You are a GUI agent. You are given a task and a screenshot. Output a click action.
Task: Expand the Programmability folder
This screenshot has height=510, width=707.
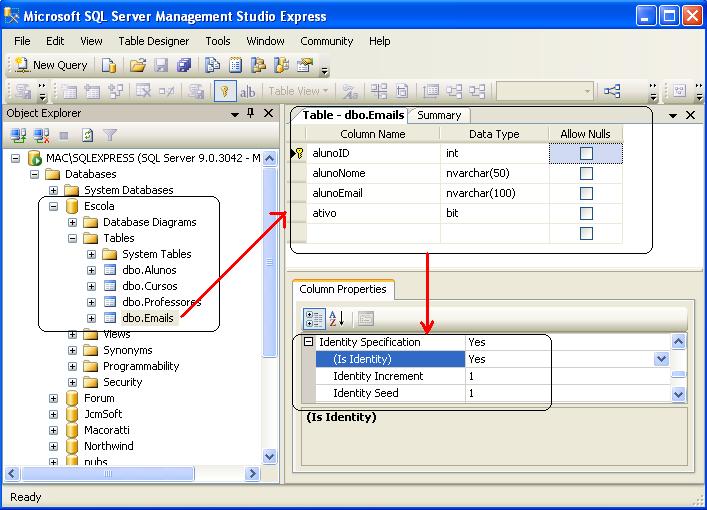(72, 366)
